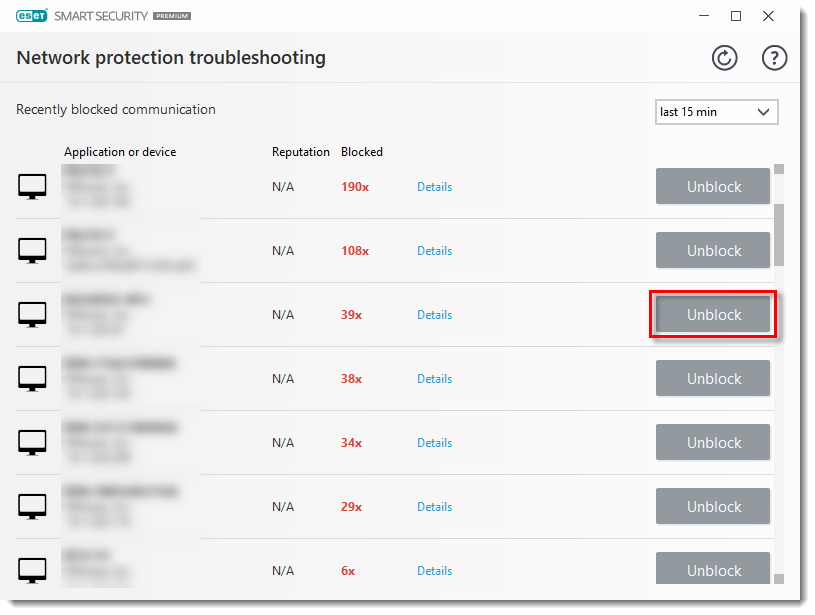This screenshot has height=615, width=815.
Task: Click the monitor icon of the 29x blocked row
Action: [x=32, y=507]
